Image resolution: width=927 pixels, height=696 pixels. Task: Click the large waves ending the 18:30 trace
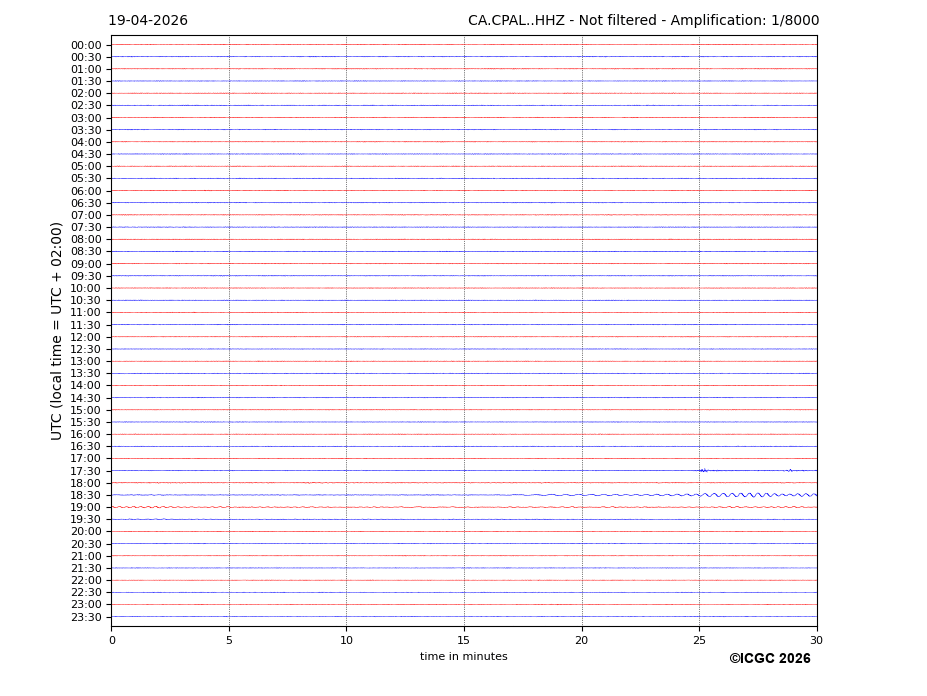coord(760,494)
